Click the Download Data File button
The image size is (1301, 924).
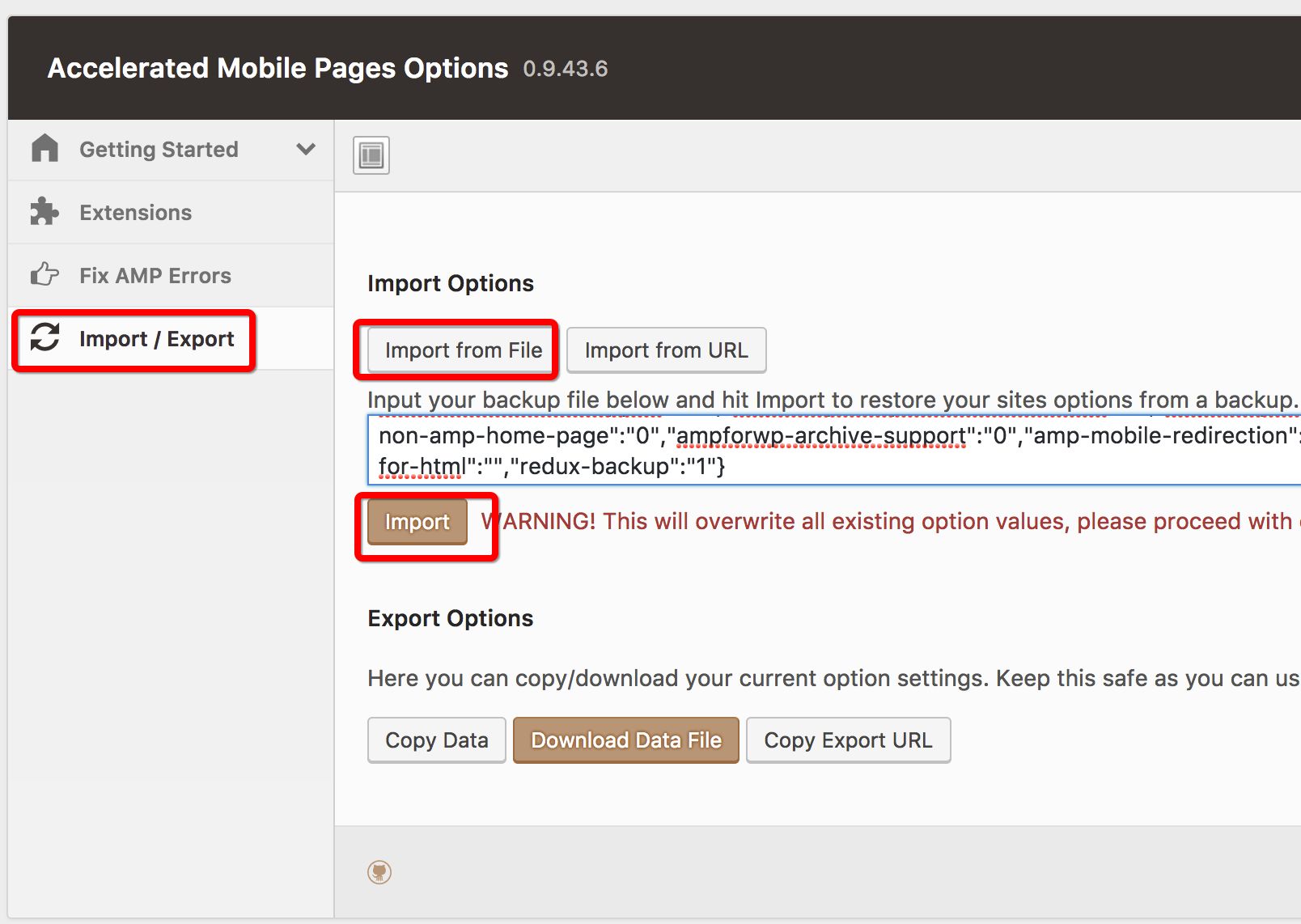tap(626, 740)
